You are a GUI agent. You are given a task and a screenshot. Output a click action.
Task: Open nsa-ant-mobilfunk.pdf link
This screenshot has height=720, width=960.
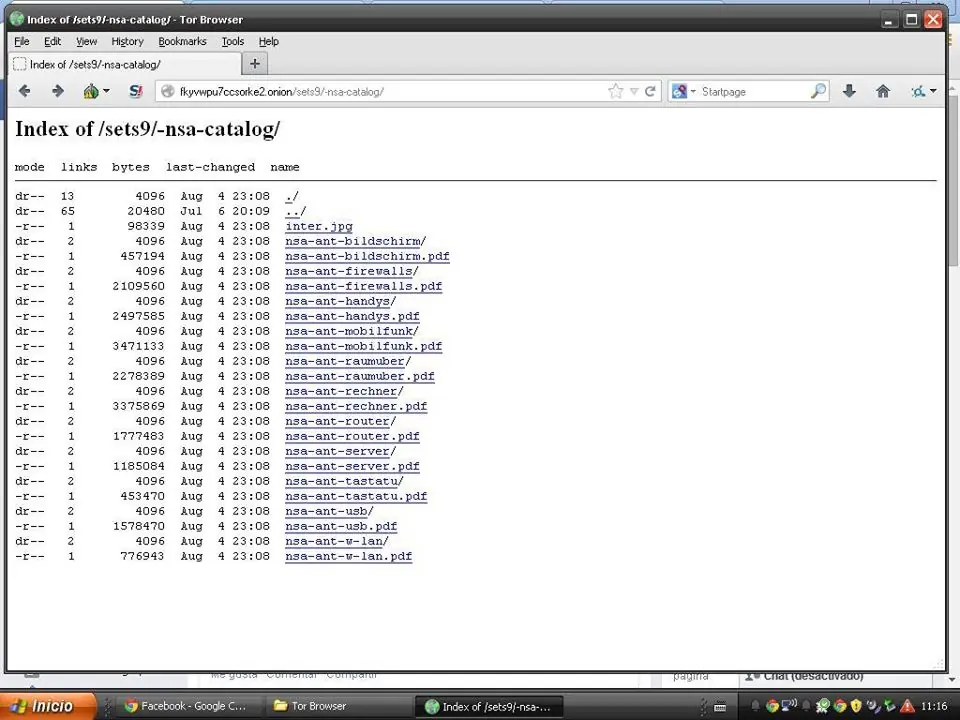coord(363,347)
